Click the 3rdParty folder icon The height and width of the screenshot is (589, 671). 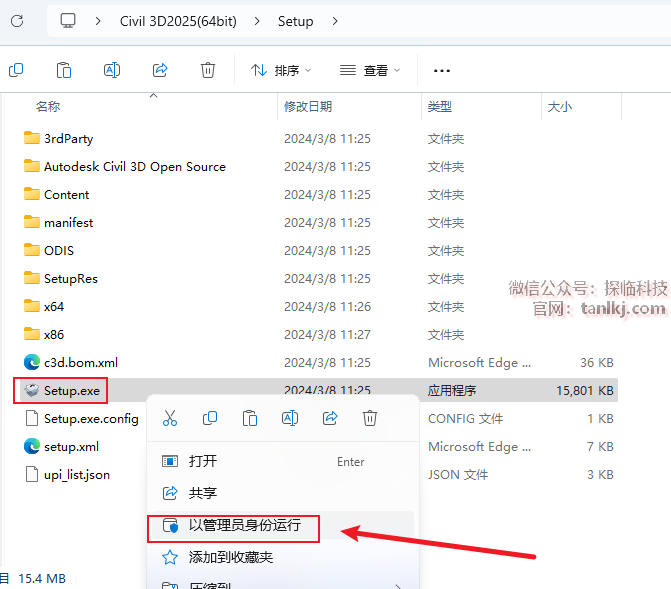pyautogui.click(x=32, y=138)
